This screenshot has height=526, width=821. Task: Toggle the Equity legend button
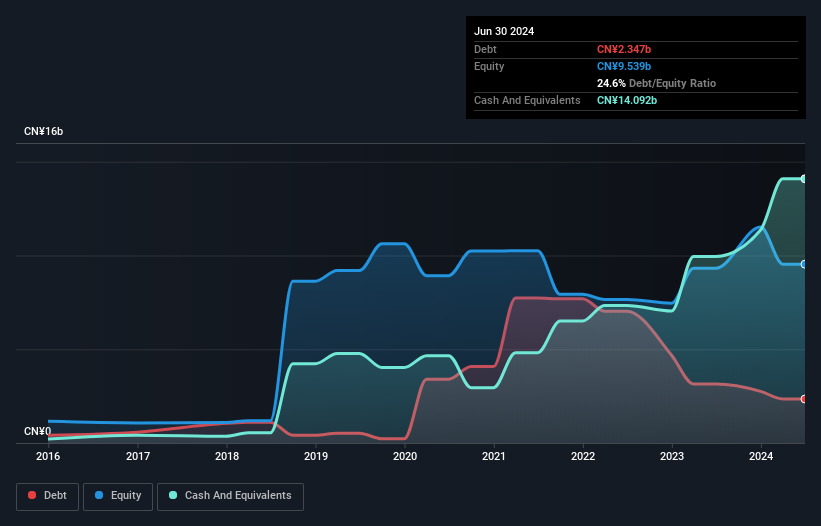point(118,496)
